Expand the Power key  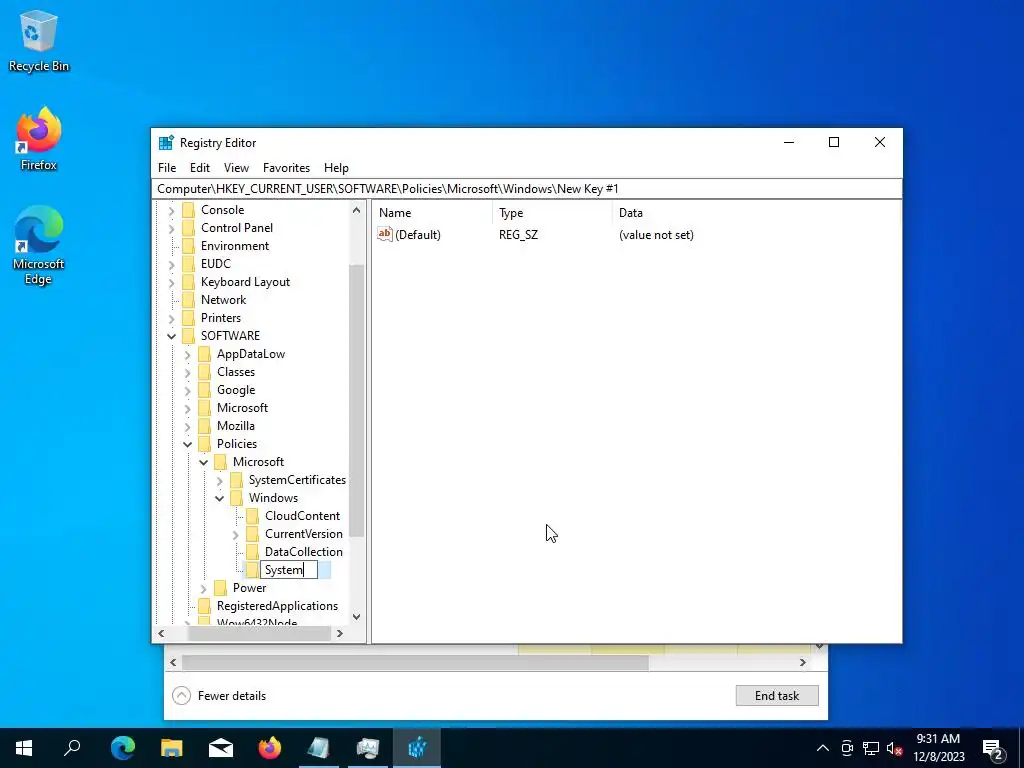coord(203,588)
